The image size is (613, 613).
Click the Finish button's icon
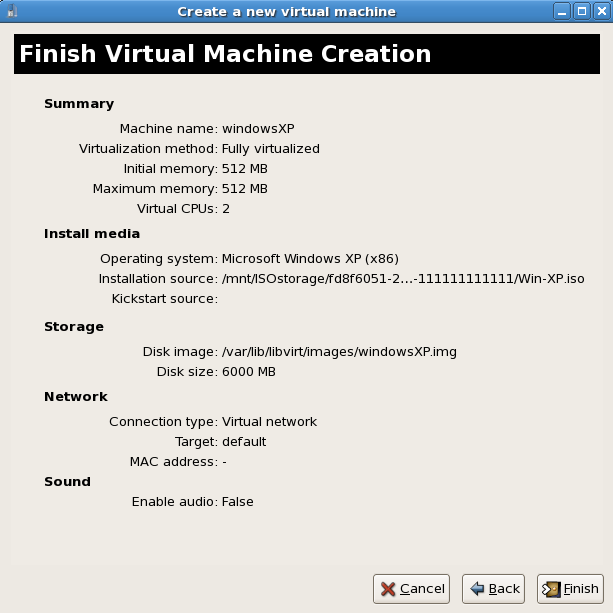[551, 589]
